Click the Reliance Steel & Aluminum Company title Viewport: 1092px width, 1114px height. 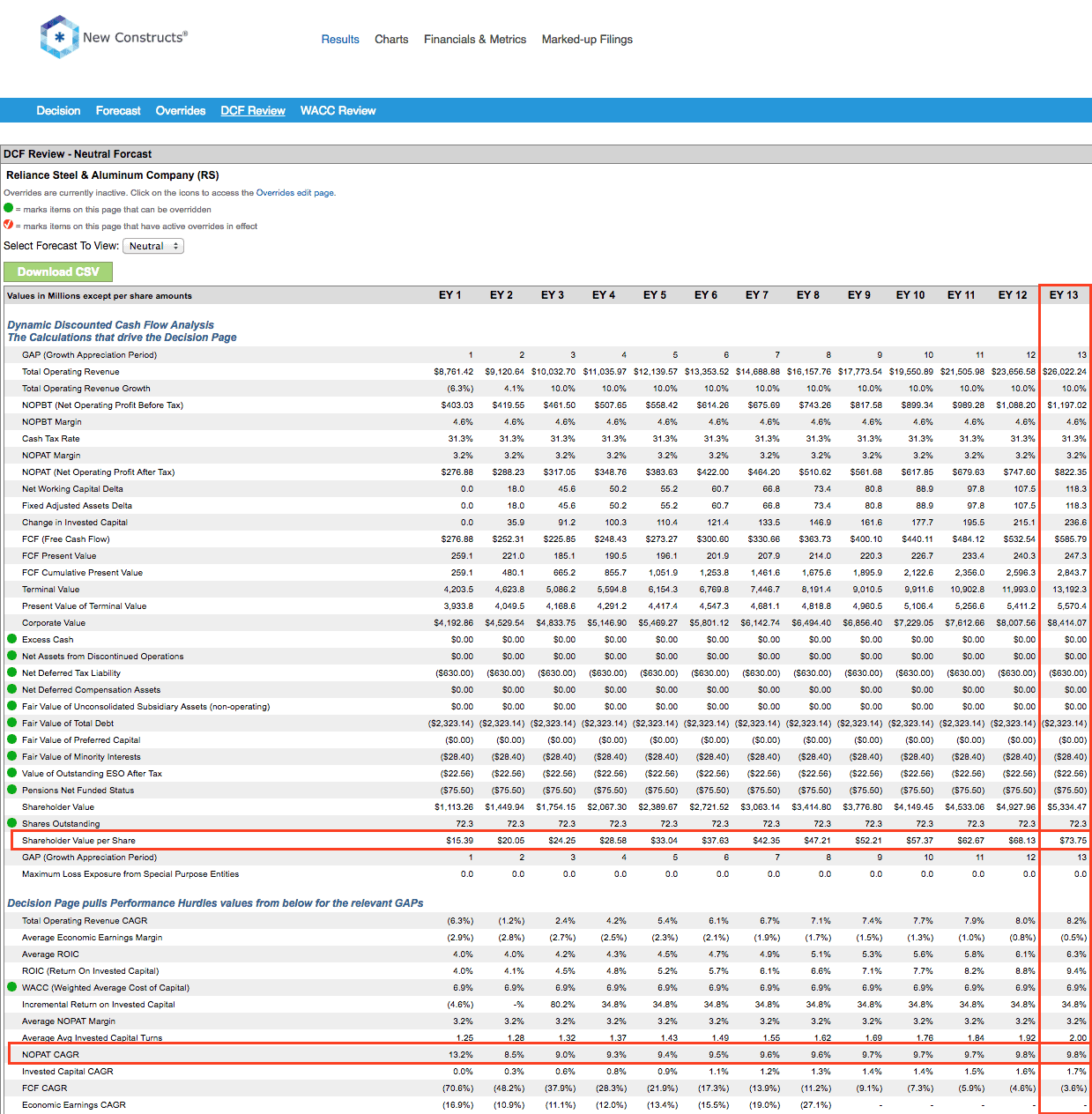(x=113, y=175)
